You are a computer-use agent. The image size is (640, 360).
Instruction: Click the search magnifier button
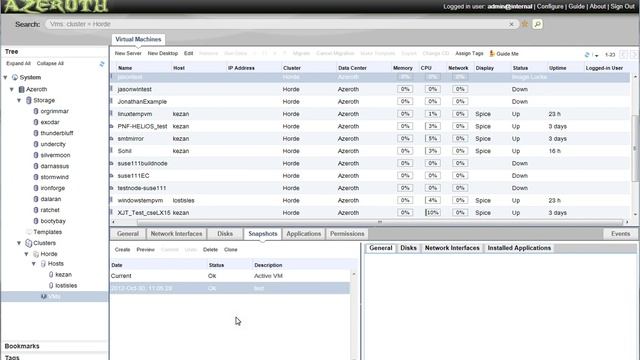(x=538, y=24)
